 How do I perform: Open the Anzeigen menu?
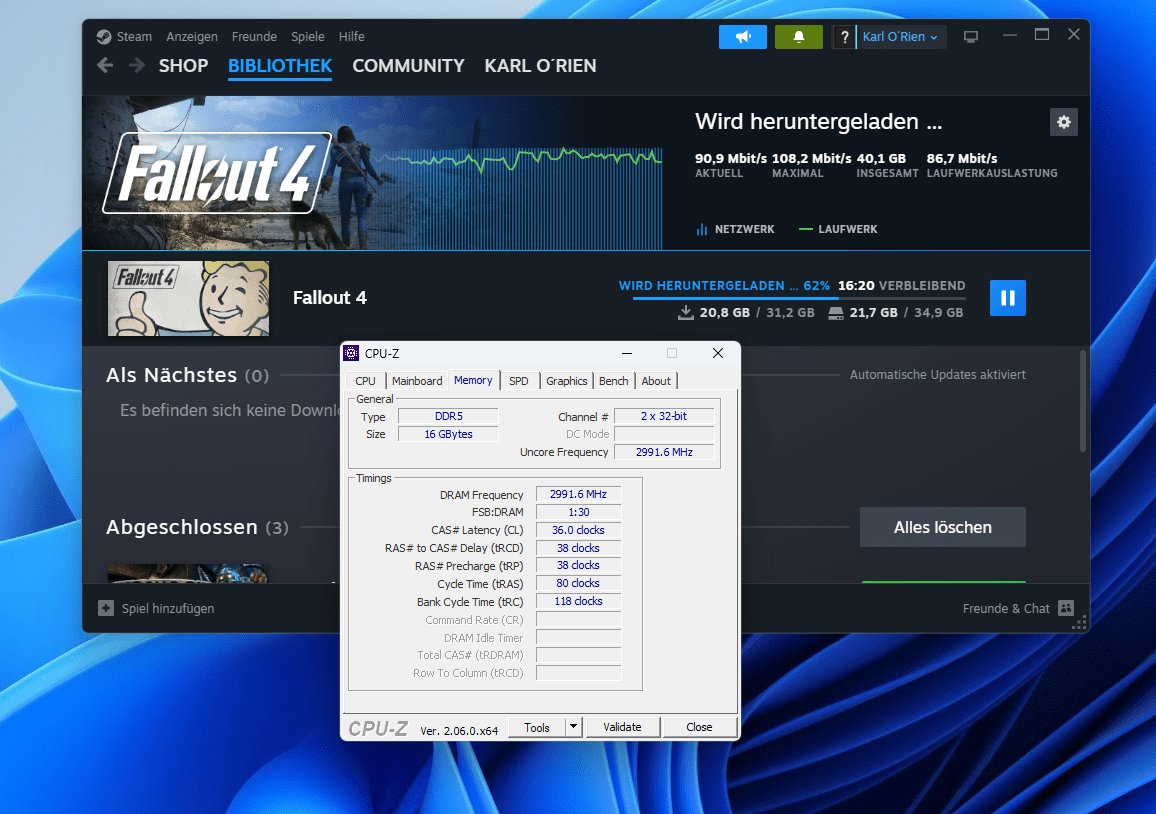(x=192, y=37)
